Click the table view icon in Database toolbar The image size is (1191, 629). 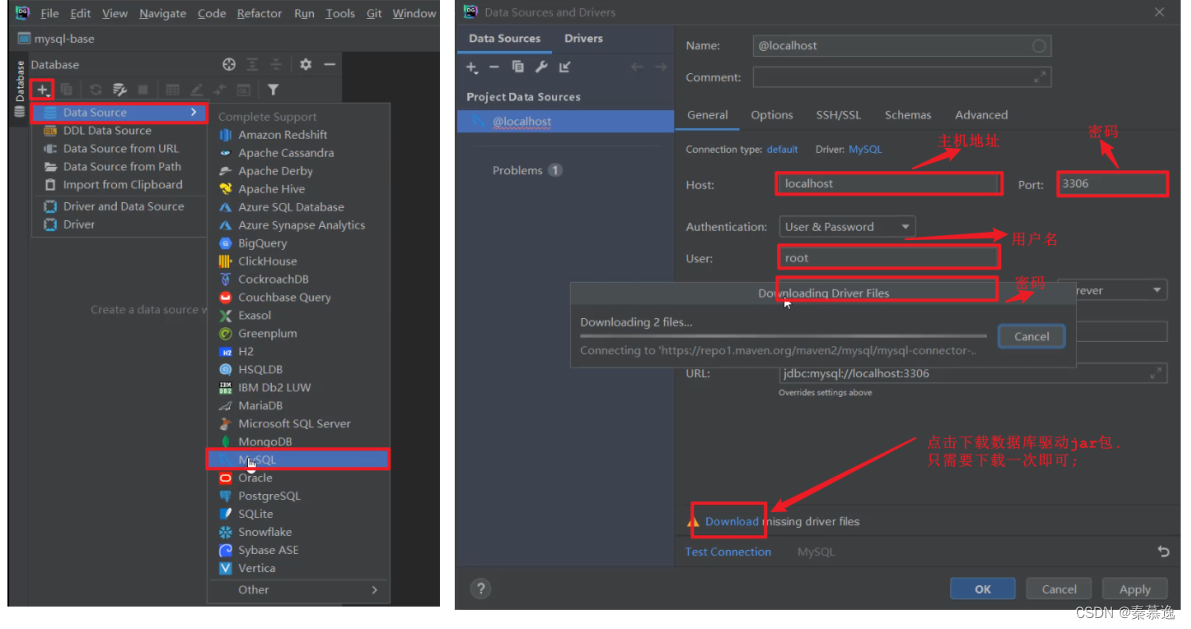(172, 90)
